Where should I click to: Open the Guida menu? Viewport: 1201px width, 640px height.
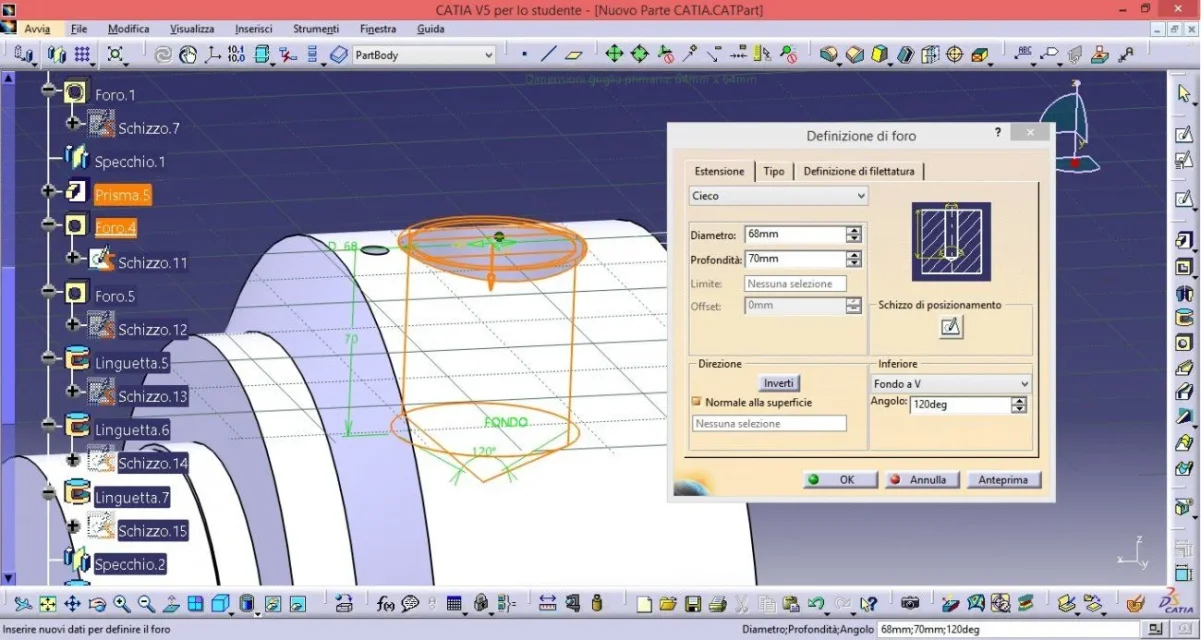point(431,29)
